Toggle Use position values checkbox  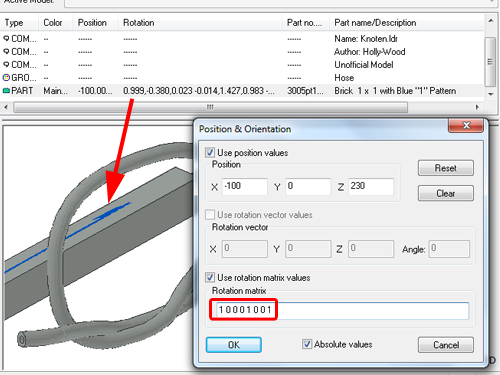pyautogui.click(x=210, y=153)
